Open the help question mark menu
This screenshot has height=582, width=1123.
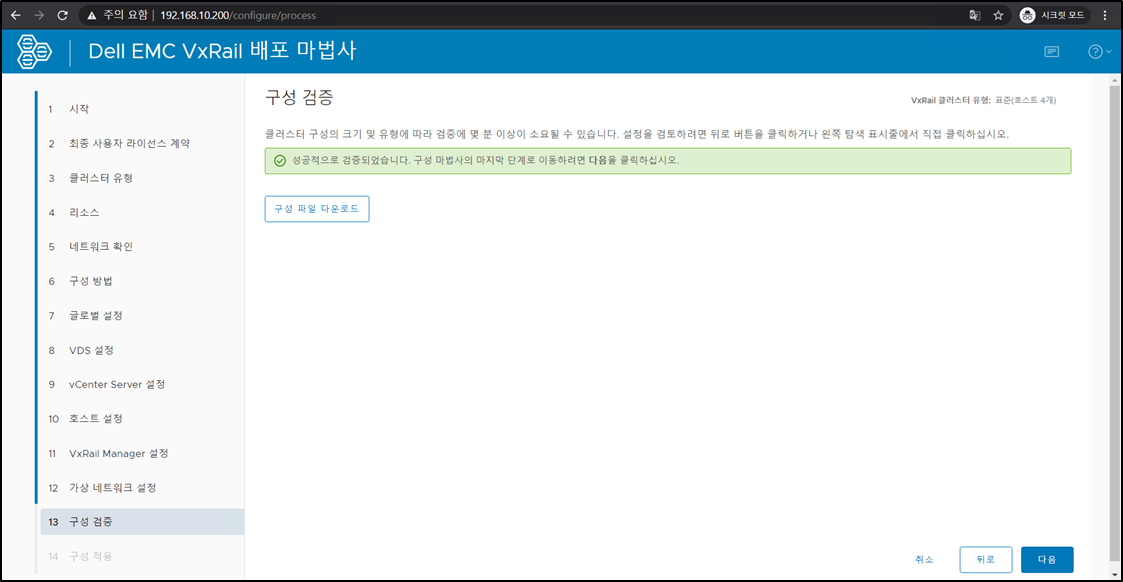pyautogui.click(x=1099, y=52)
